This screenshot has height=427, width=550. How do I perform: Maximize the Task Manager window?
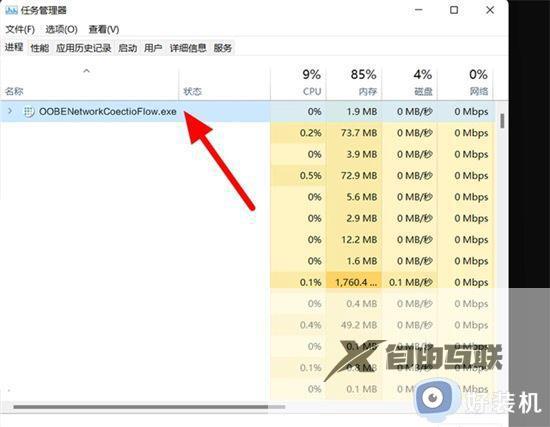(454, 10)
